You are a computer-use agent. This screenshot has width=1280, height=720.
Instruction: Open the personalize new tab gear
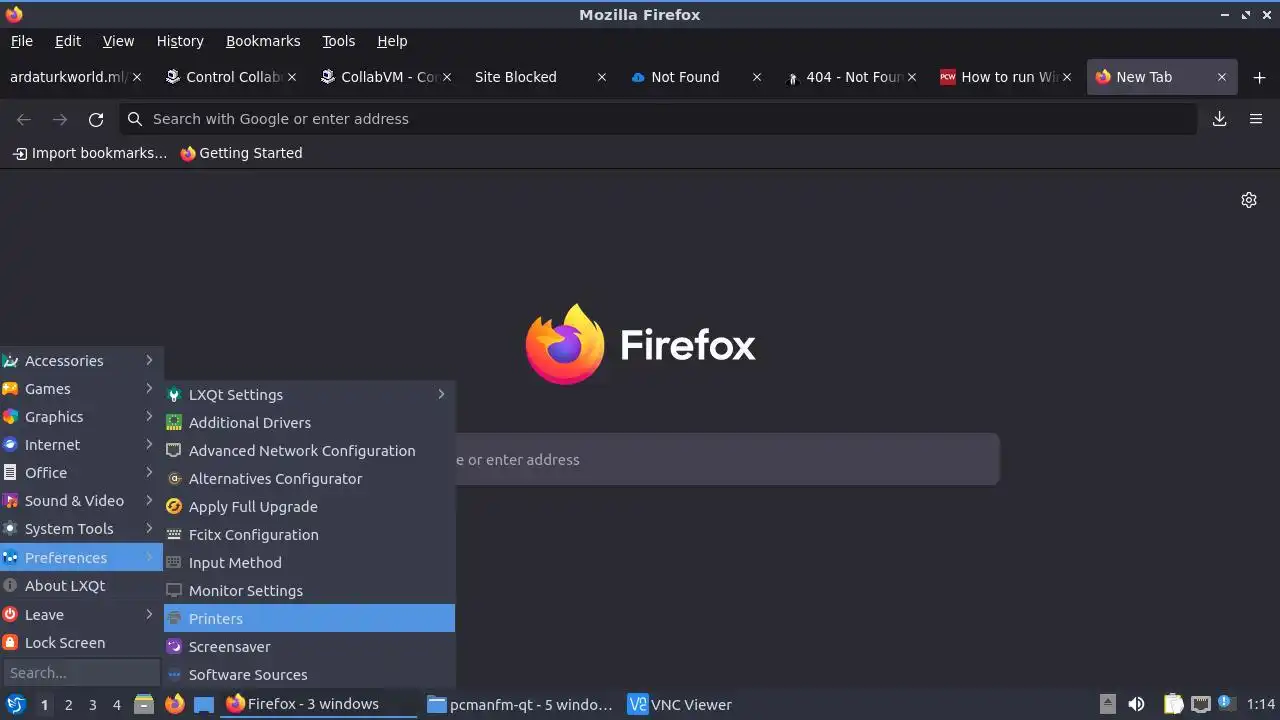pyautogui.click(x=1249, y=200)
